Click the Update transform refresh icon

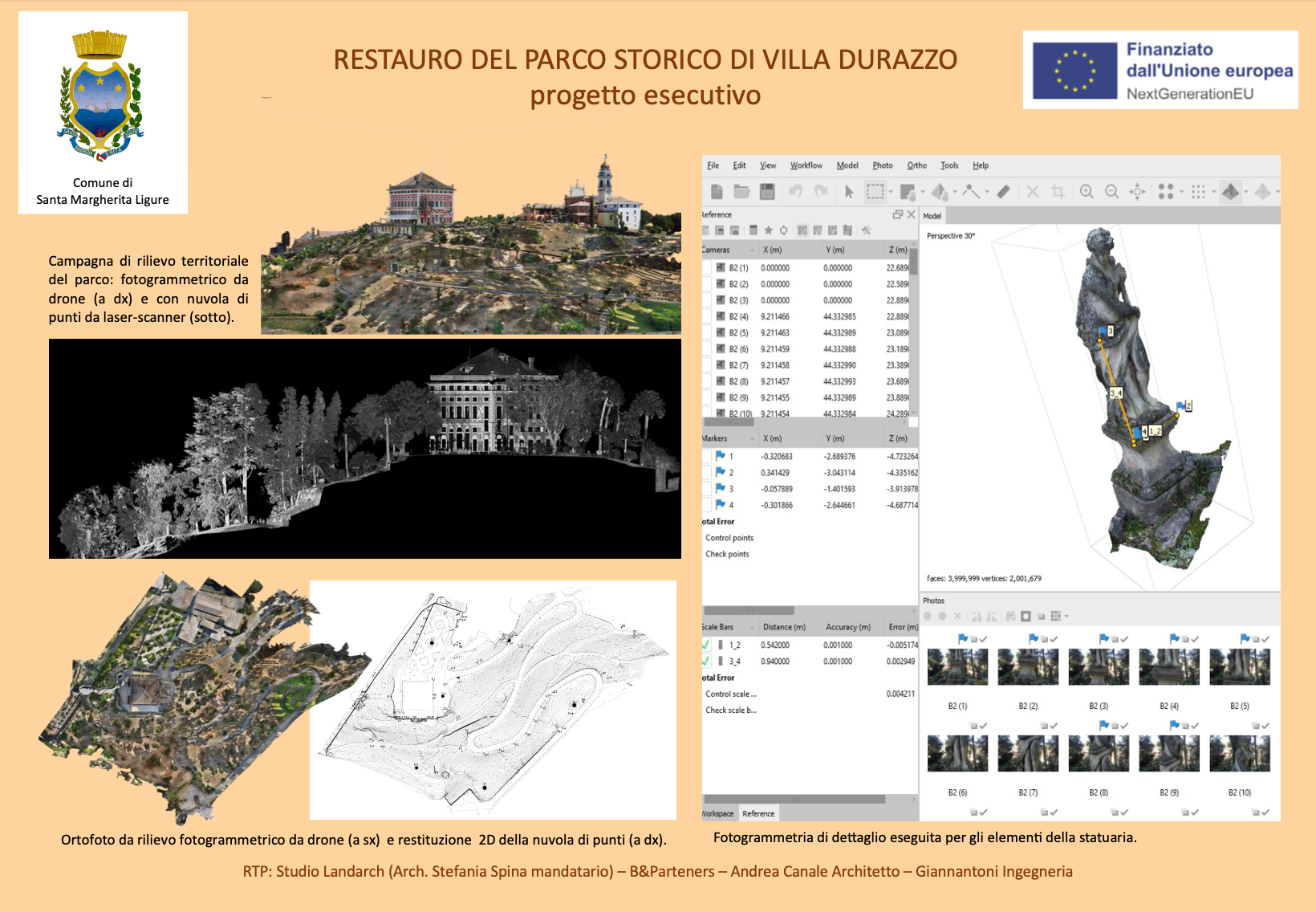pos(784,230)
